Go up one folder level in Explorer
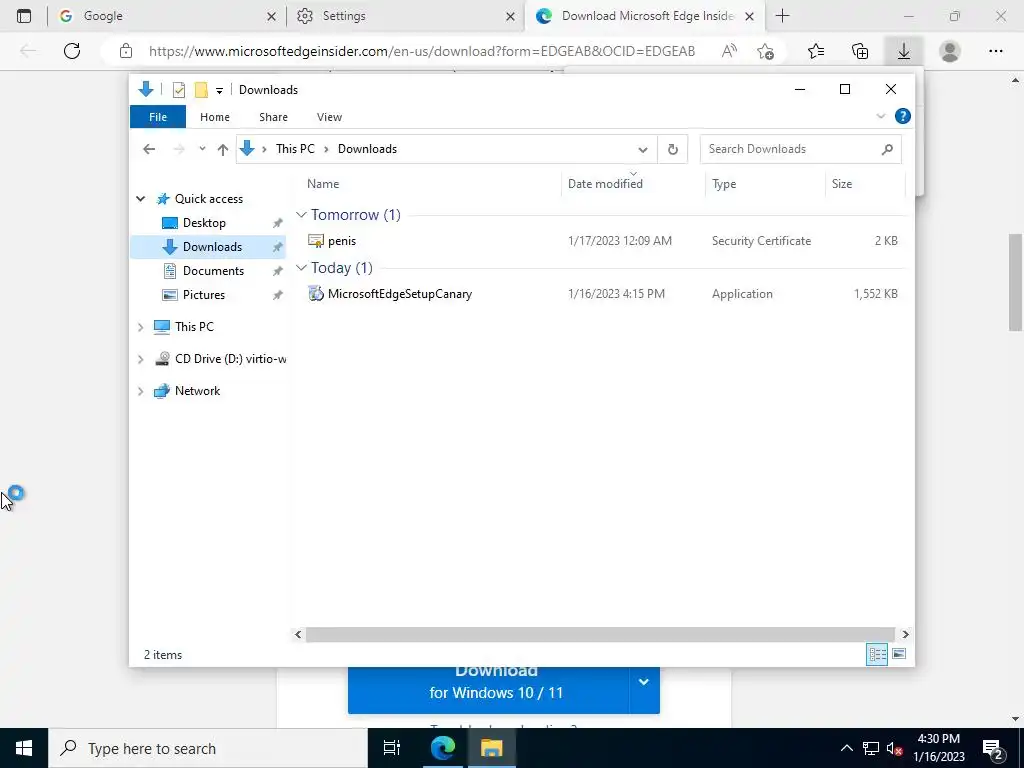 223,150
